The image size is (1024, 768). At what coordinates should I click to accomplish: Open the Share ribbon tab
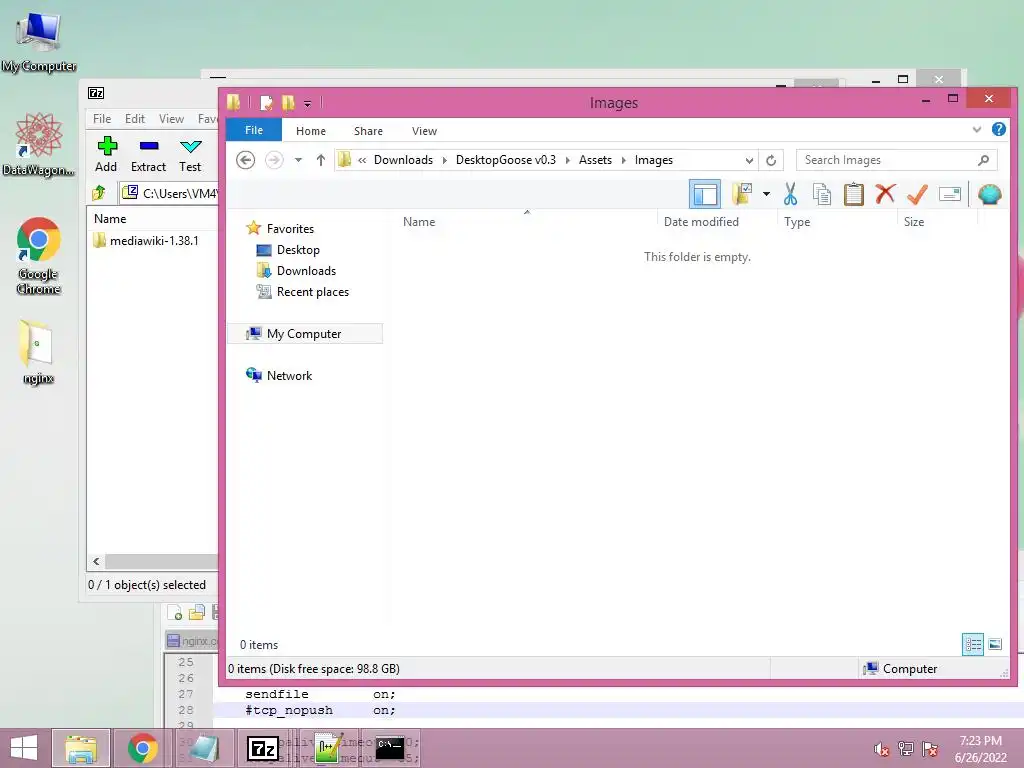click(x=368, y=131)
